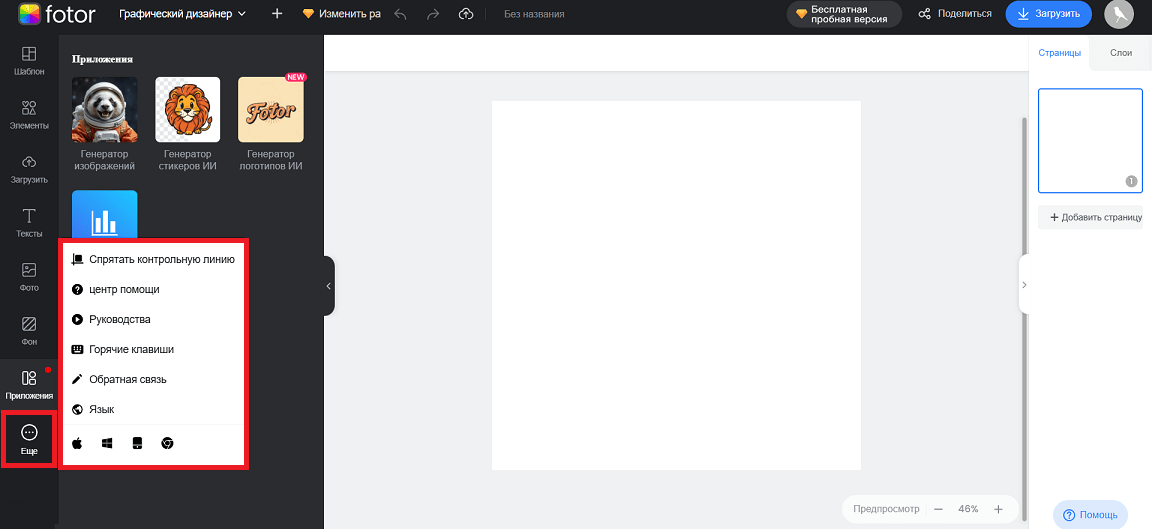Screen dimensions: 1152x529
Task: Zoom in with the plus icon
Action: coord(998,508)
